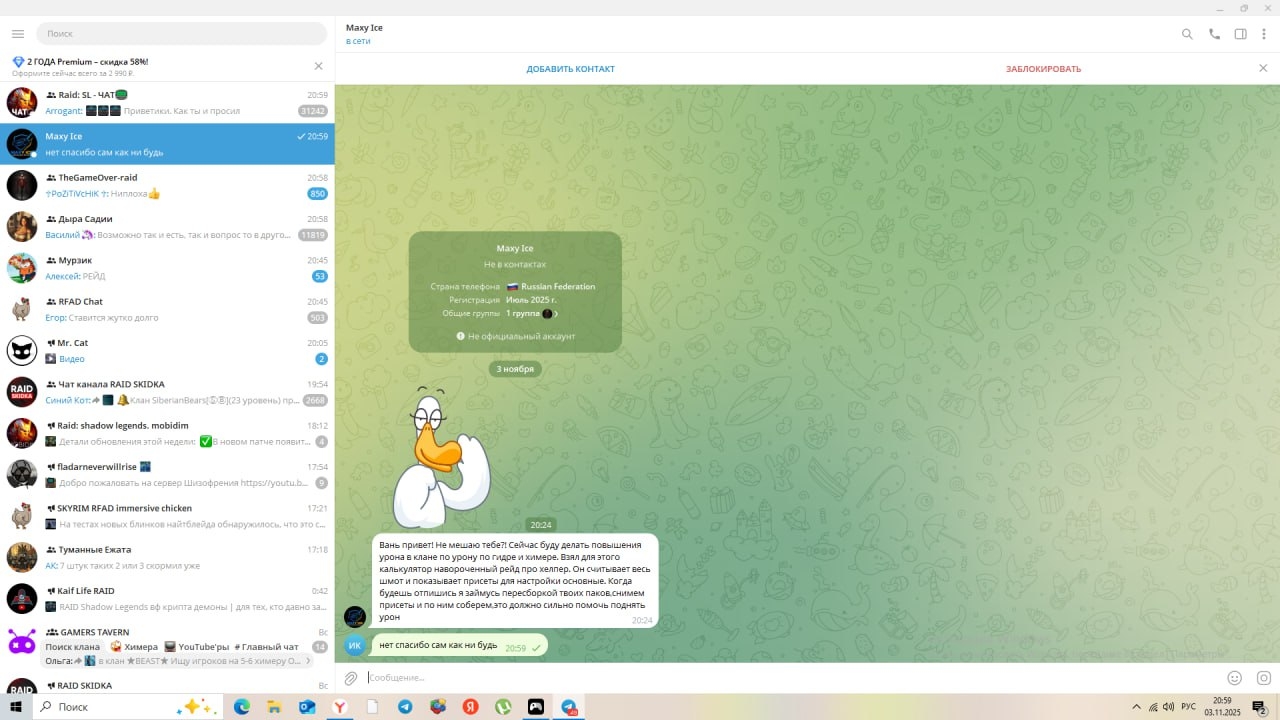Close the add contact / block bar
The width and height of the screenshot is (1280, 720).
(1263, 68)
